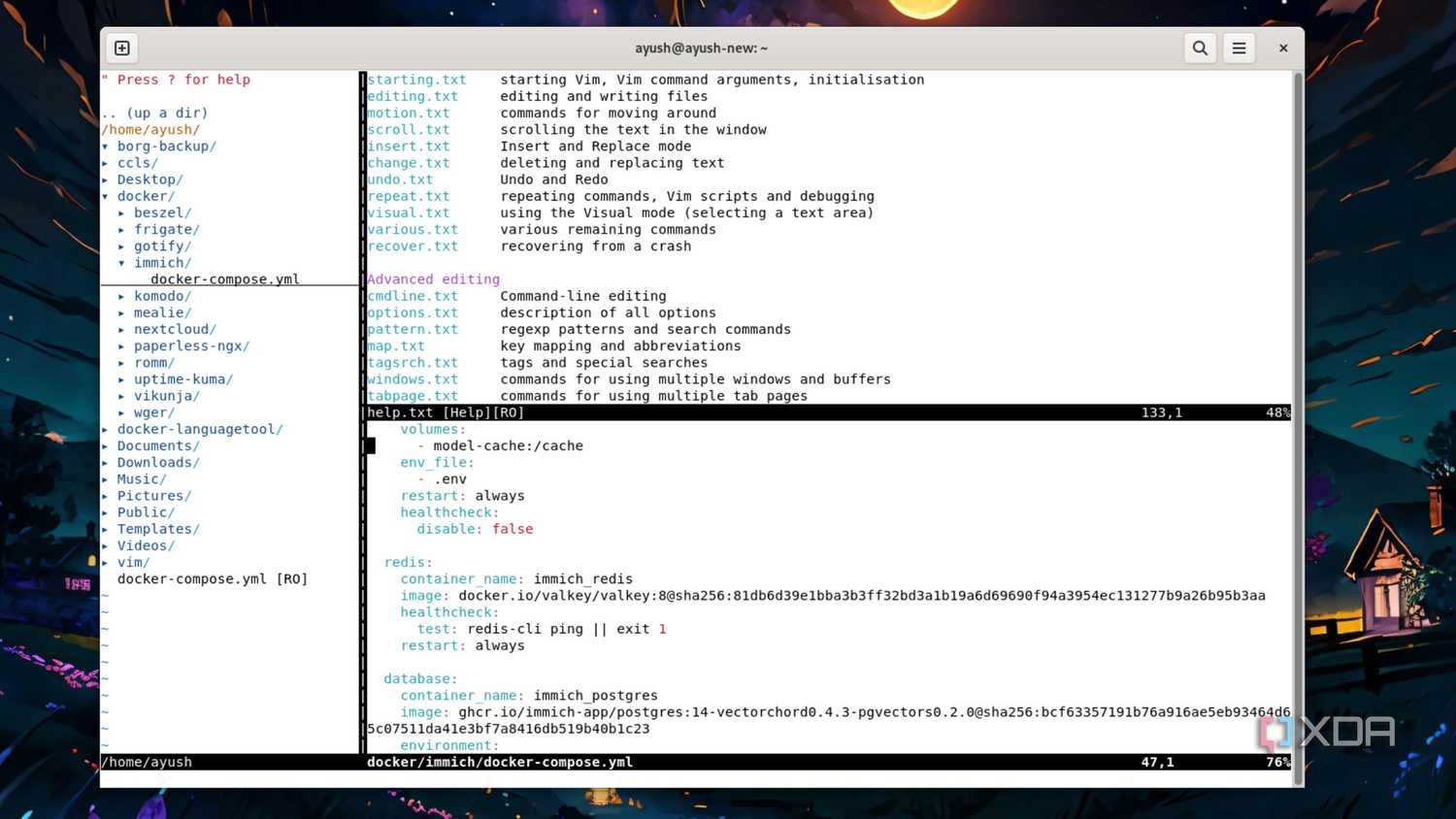Screen dimensions: 1456x819
Task: Select the vim/ directory
Action: pyautogui.click(x=133, y=563)
